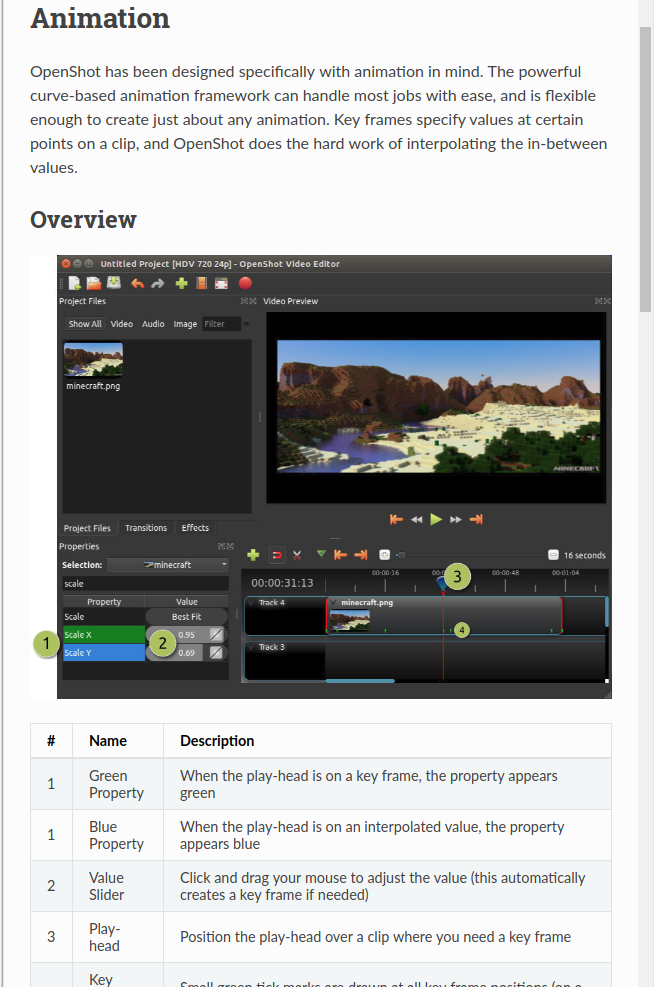Click the Save Project icon
Viewport: 654px width, 987px height.
point(114,283)
